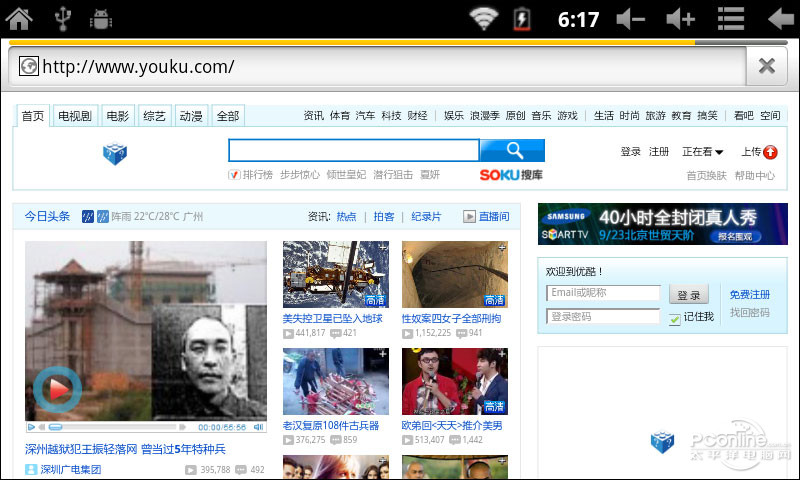
Task: Select the URL address field
Action: (x=378, y=66)
